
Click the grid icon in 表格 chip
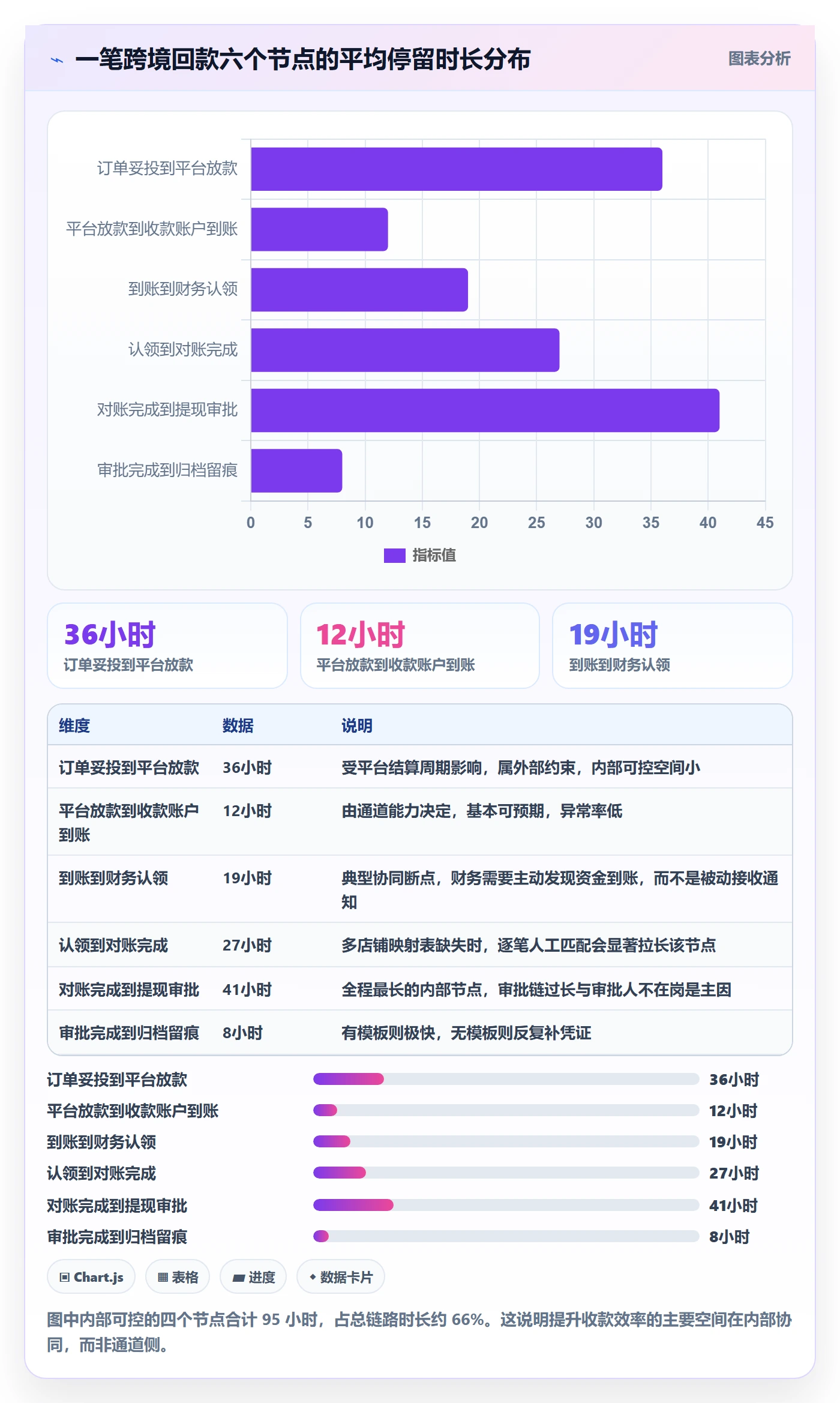click(x=163, y=1278)
